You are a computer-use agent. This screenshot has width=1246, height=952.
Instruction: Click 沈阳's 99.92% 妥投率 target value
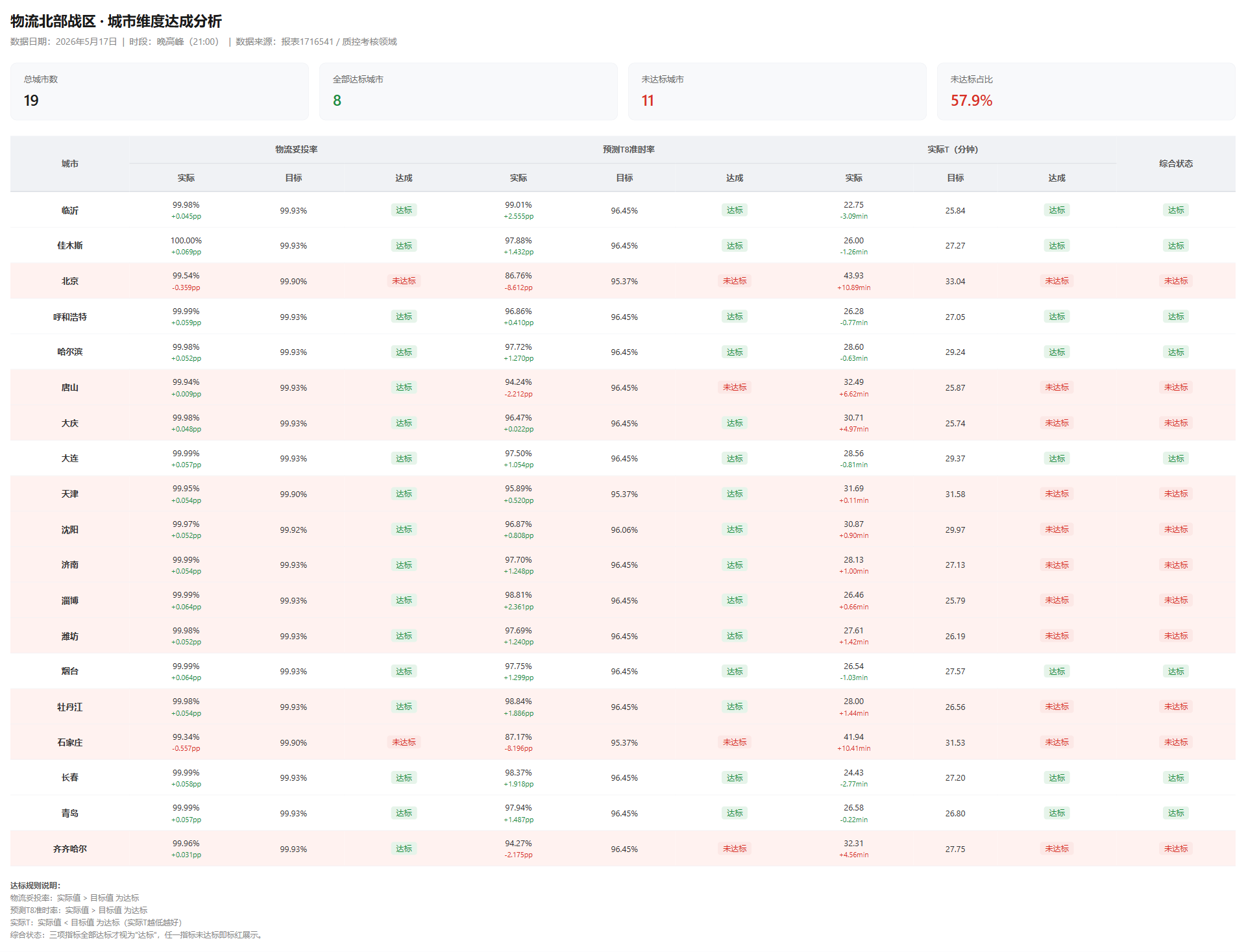click(293, 530)
